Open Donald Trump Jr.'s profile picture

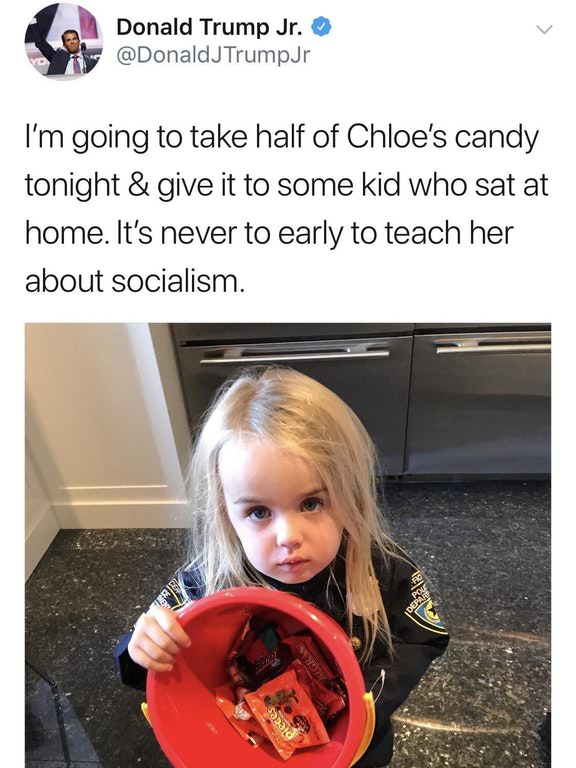(x=64, y=40)
